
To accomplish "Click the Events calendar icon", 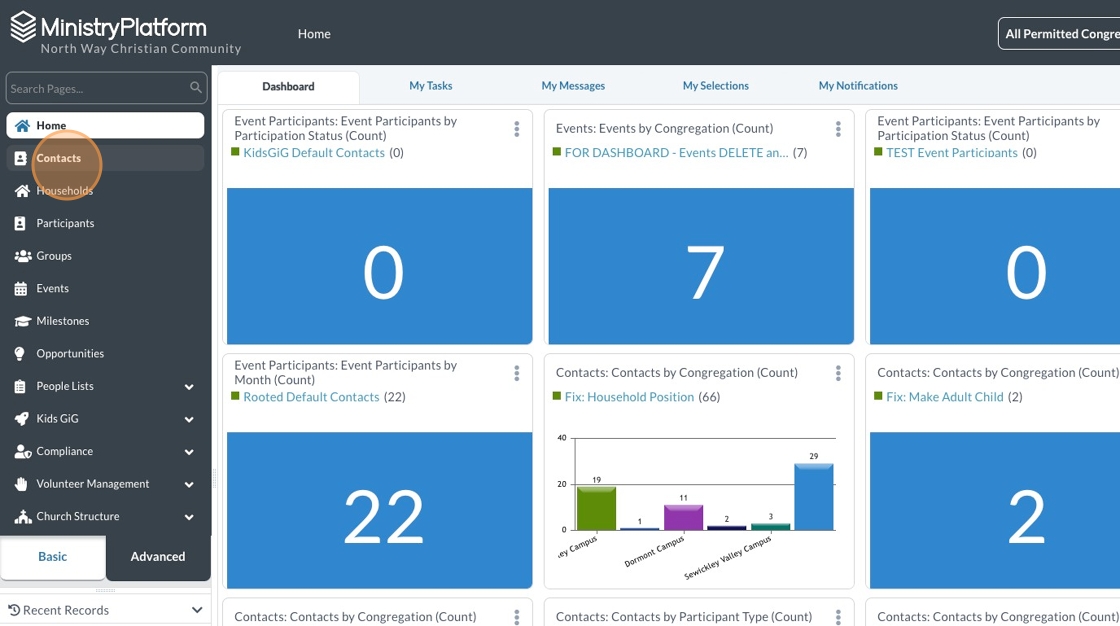I will [x=21, y=289].
